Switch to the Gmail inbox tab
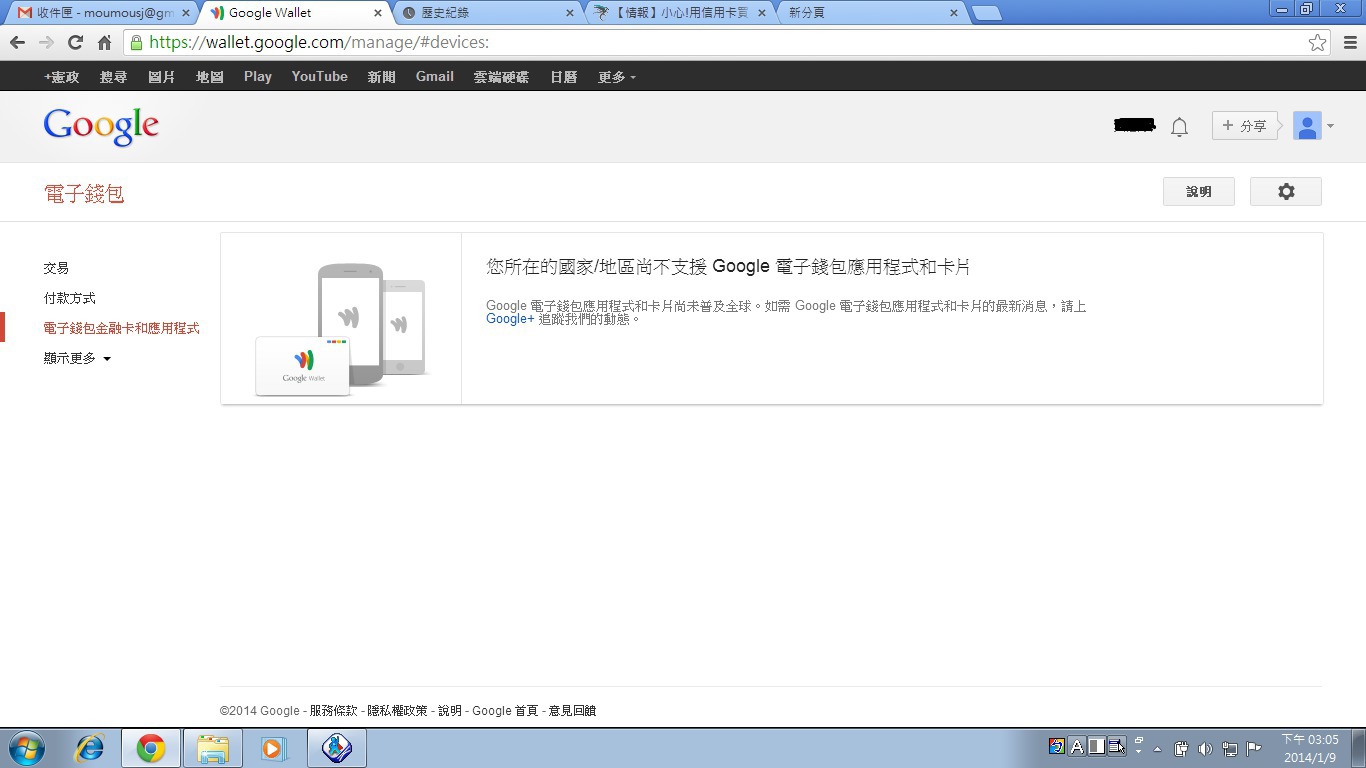The image size is (1366, 768). click(102, 13)
